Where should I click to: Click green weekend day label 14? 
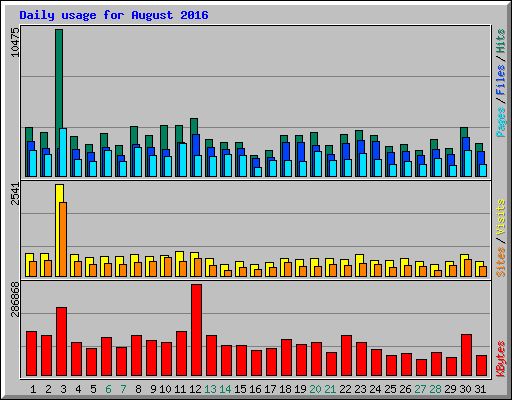pyautogui.click(x=225, y=389)
